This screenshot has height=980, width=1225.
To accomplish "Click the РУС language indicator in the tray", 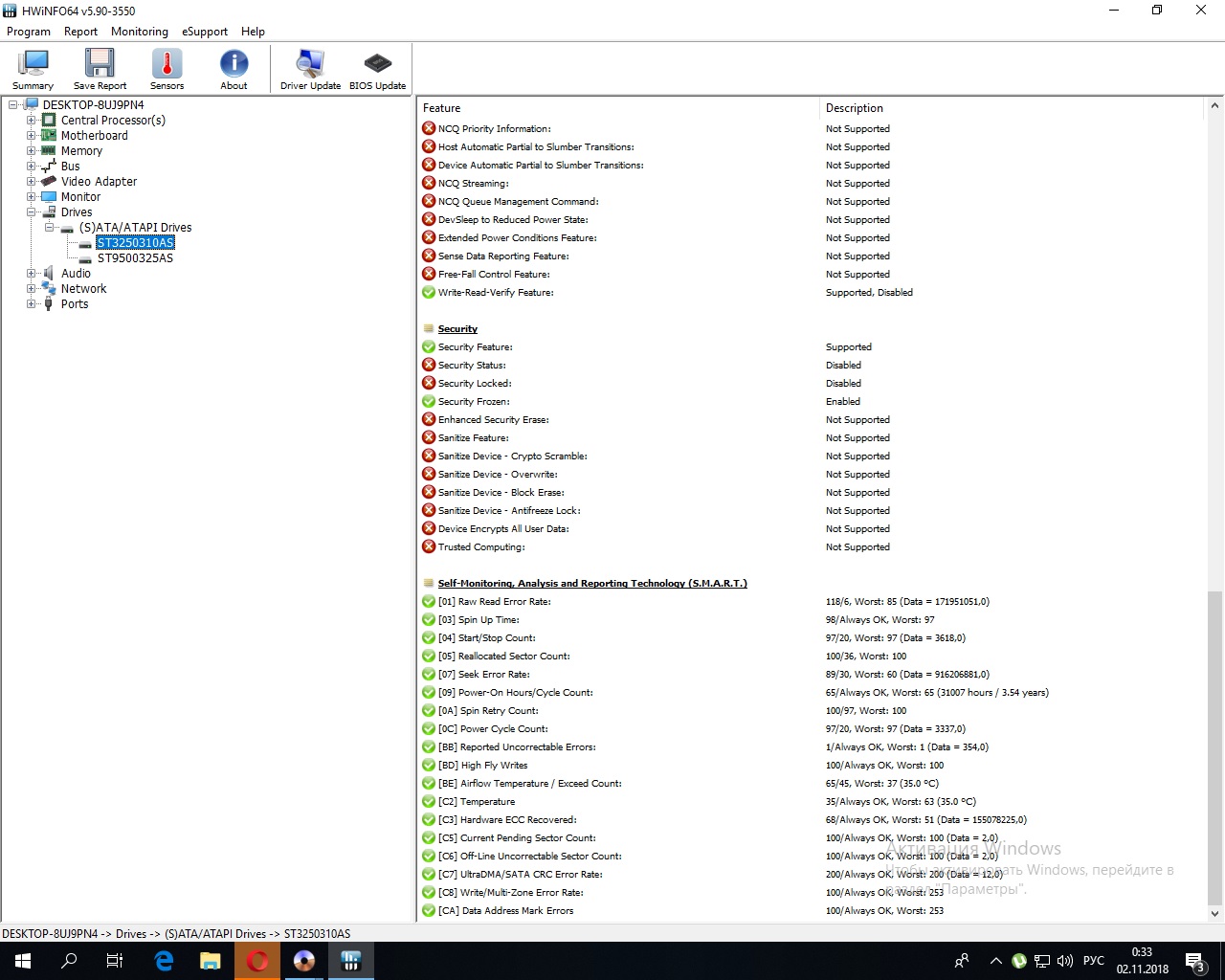I will [x=1093, y=961].
